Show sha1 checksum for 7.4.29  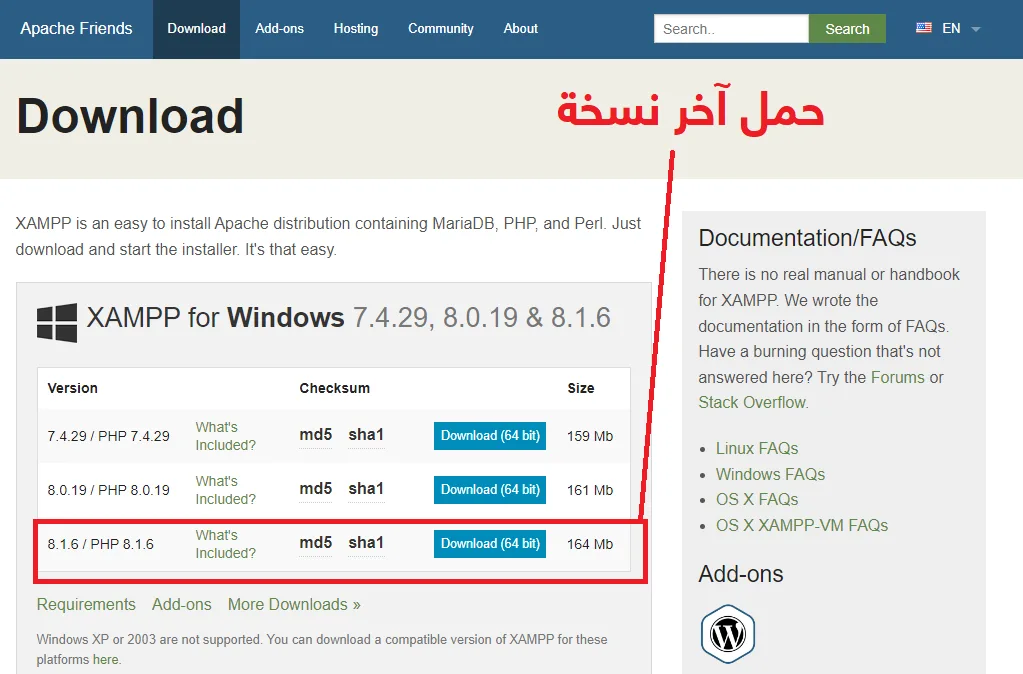click(x=366, y=435)
